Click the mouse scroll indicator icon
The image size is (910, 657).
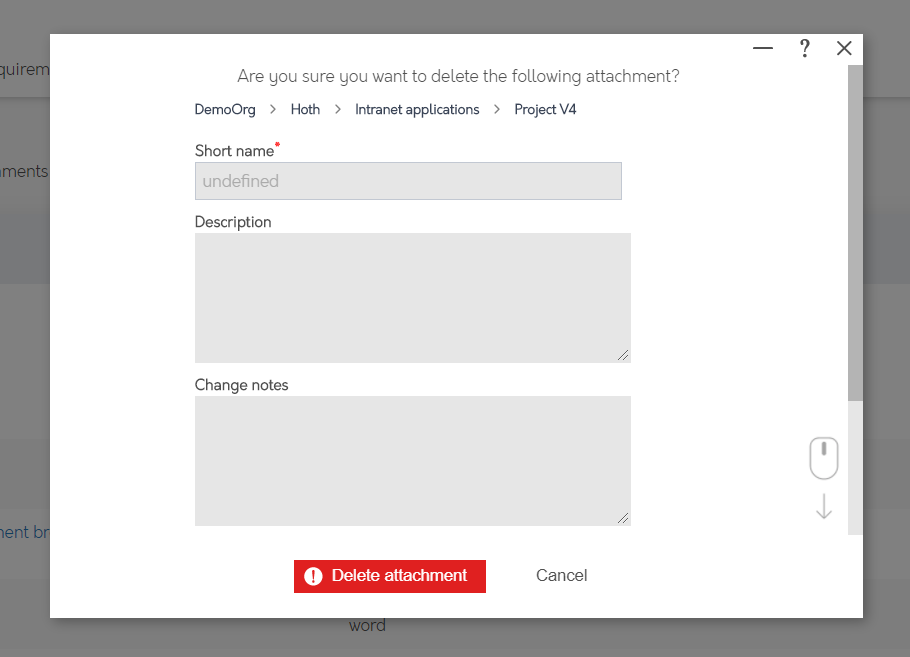(x=823, y=457)
